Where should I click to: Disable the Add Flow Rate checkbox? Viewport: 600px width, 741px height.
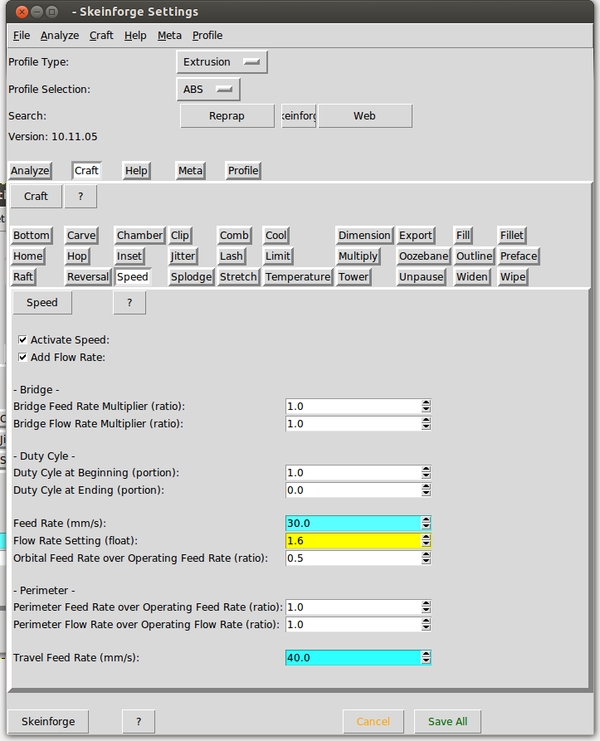click(x=23, y=357)
